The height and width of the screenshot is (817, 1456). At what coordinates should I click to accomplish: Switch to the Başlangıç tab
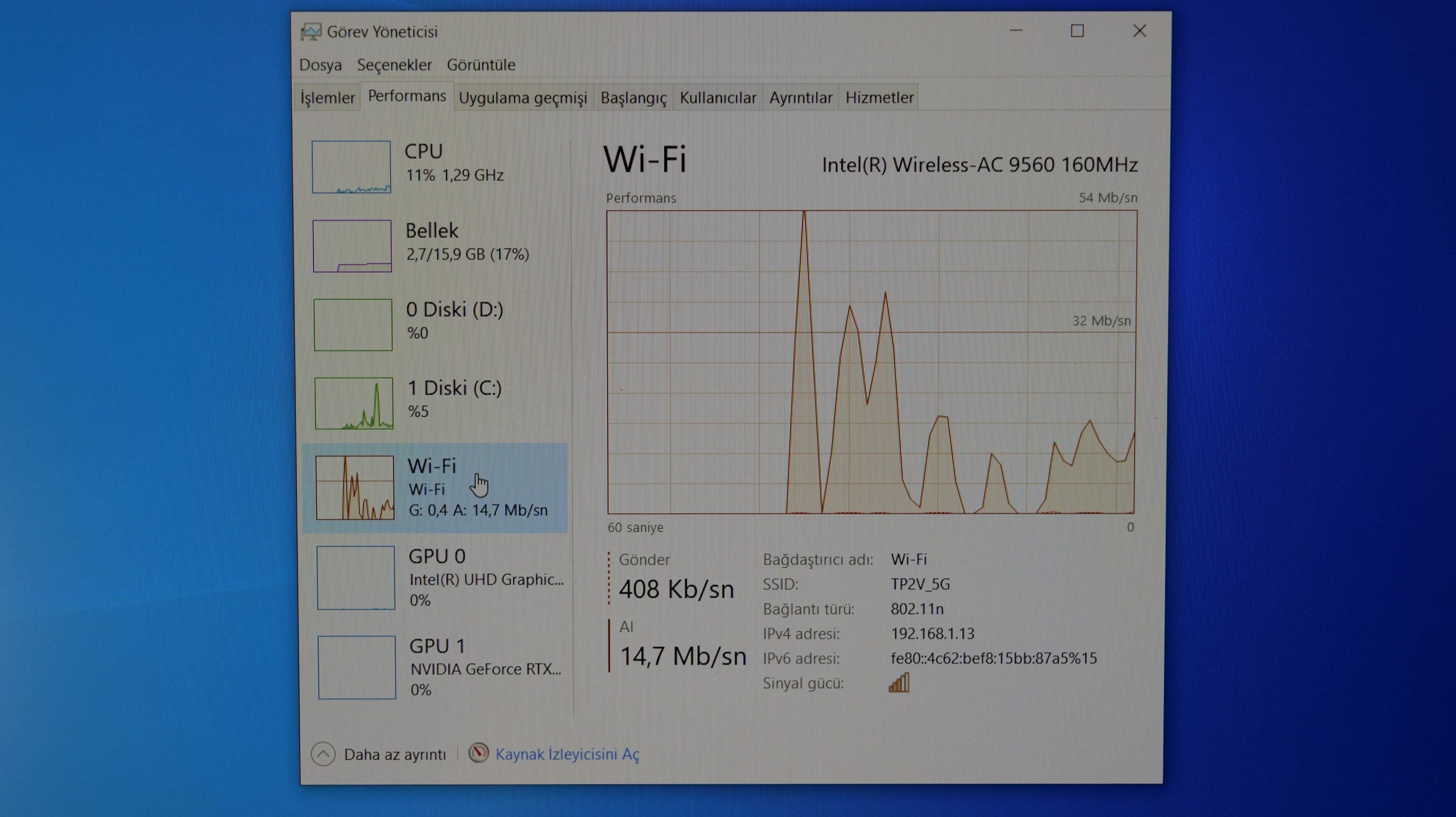tap(633, 98)
